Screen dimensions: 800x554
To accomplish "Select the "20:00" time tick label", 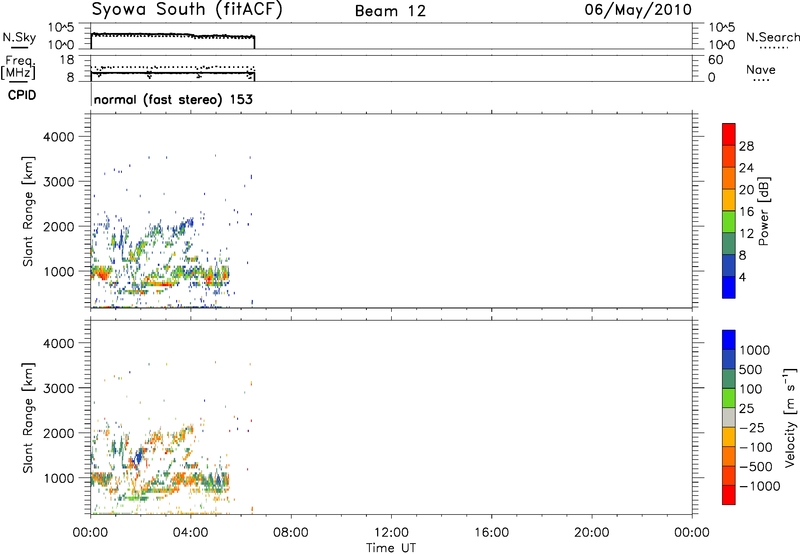I will (x=592, y=533).
